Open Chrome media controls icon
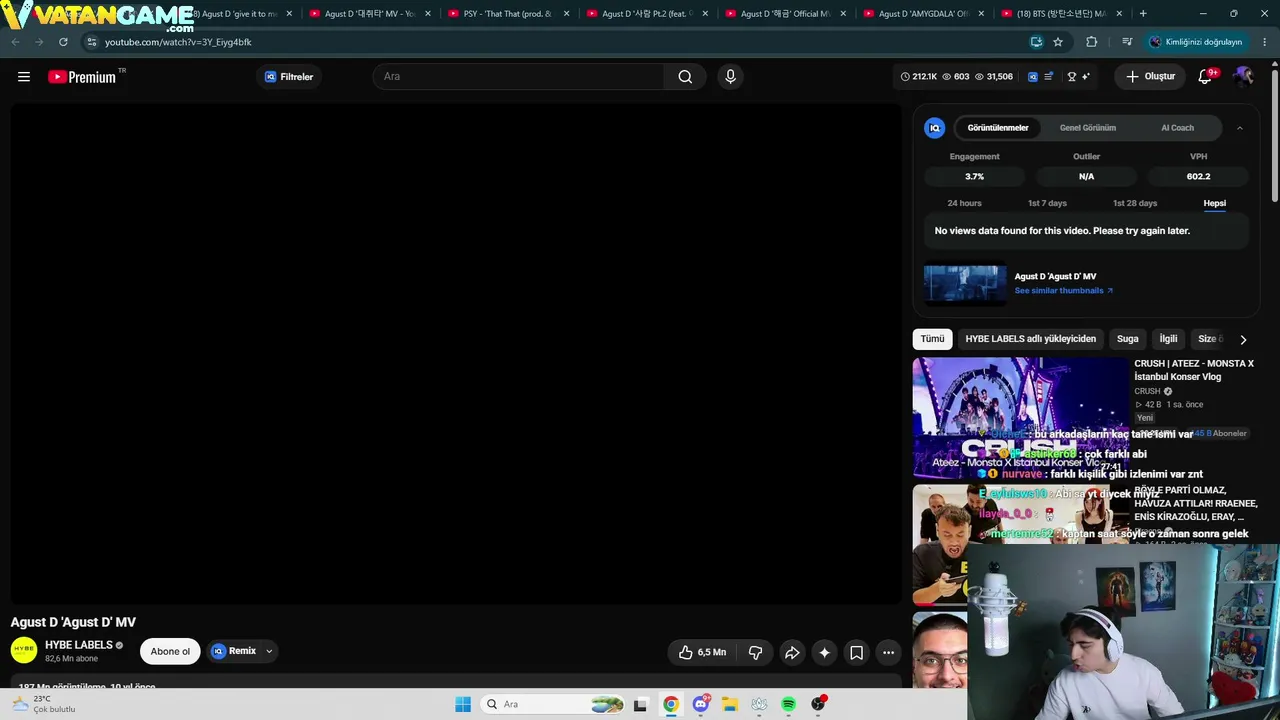Image resolution: width=1280 pixels, height=720 pixels. tap(1127, 42)
